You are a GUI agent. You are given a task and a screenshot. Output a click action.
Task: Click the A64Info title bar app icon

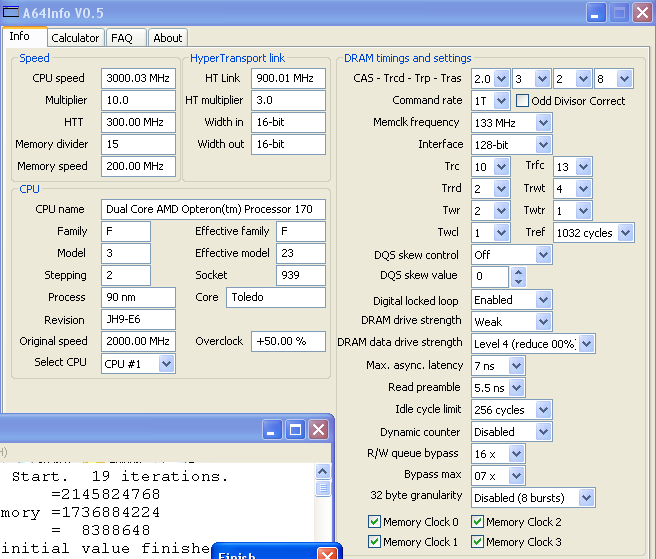[x=11, y=12]
